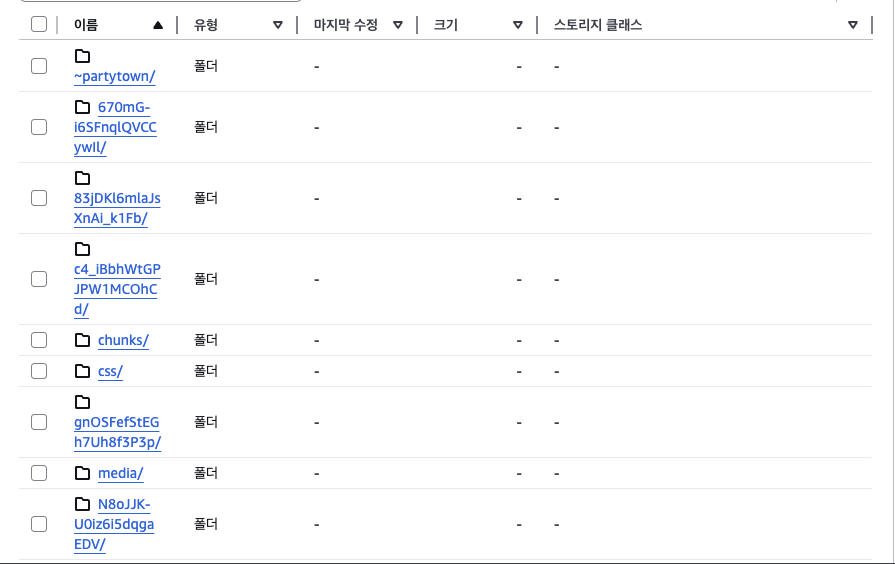Click the folder icon beside chunks/

click(82, 340)
